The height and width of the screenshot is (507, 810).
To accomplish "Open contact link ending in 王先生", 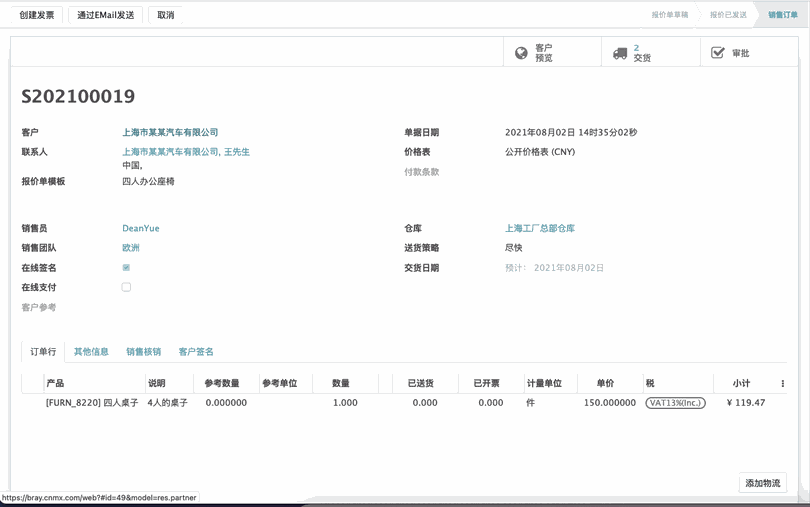I will coord(186,151).
